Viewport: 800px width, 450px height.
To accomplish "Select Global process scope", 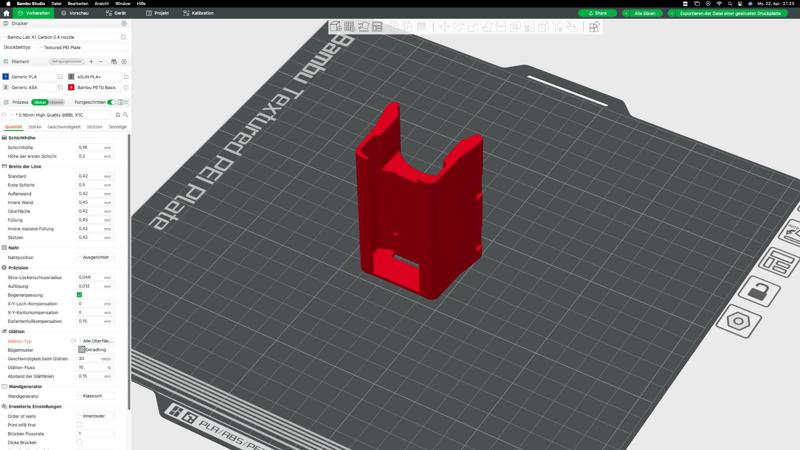I will point(39,102).
